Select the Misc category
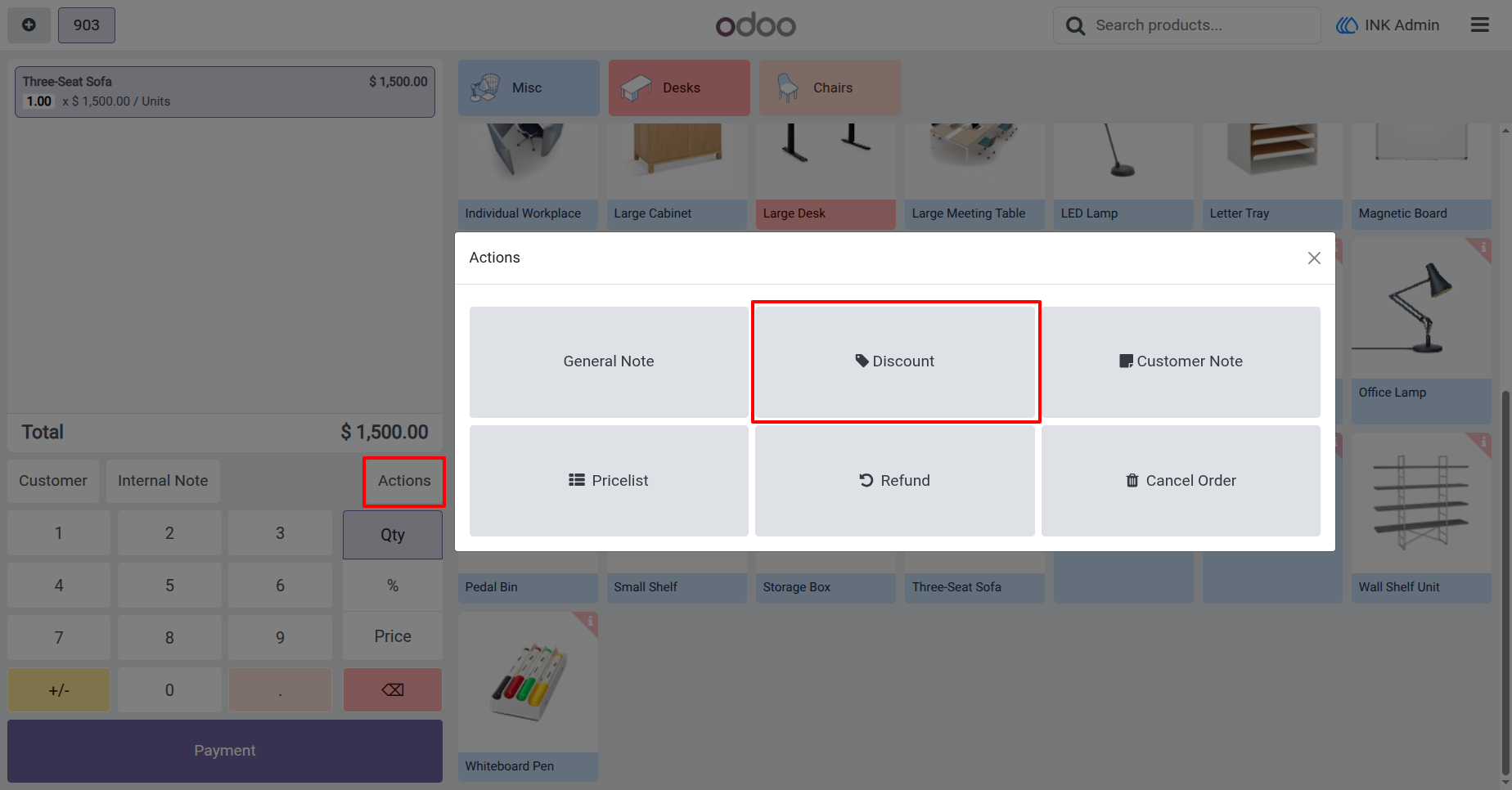 click(529, 88)
